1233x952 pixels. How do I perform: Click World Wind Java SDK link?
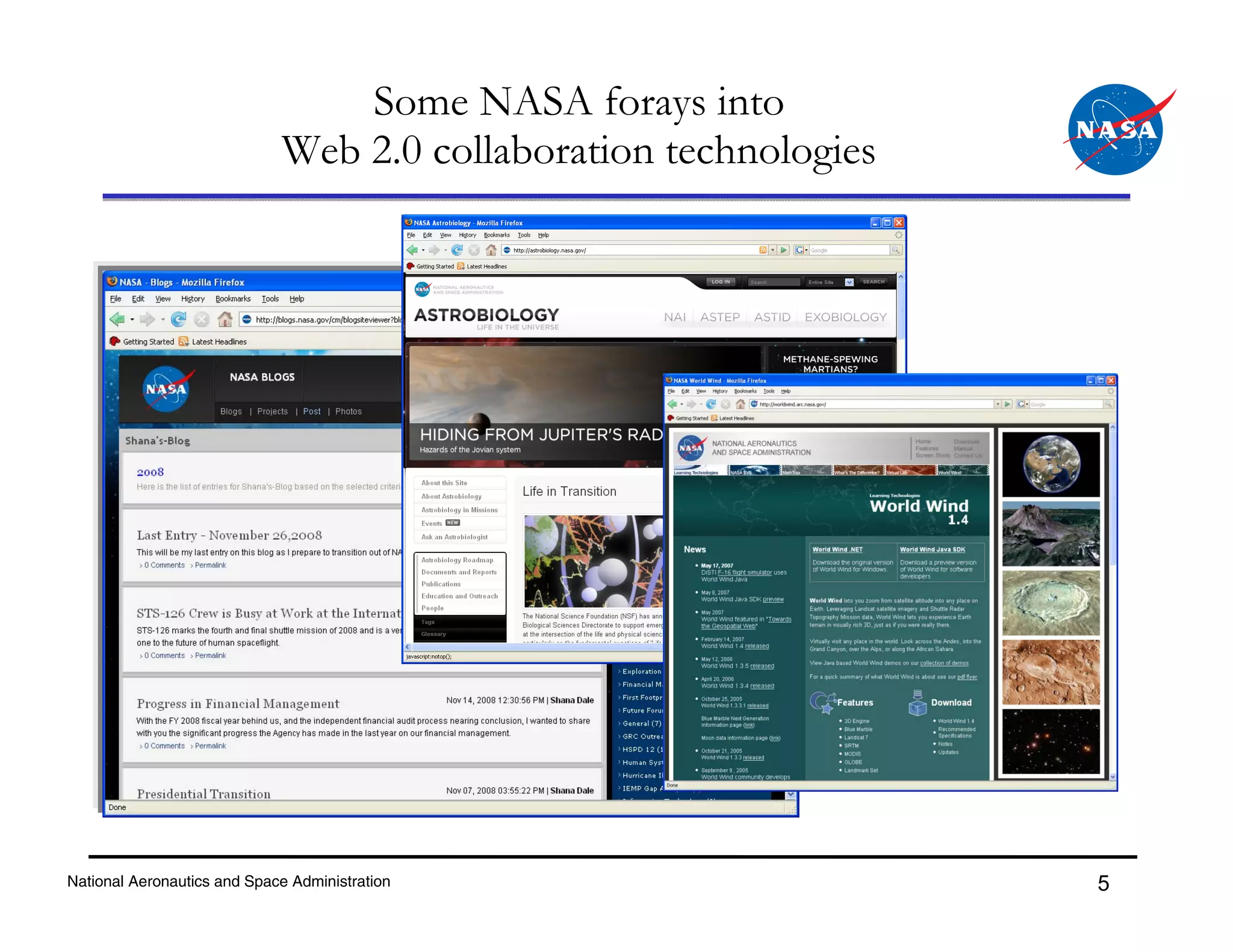click(x=933, y=549)
